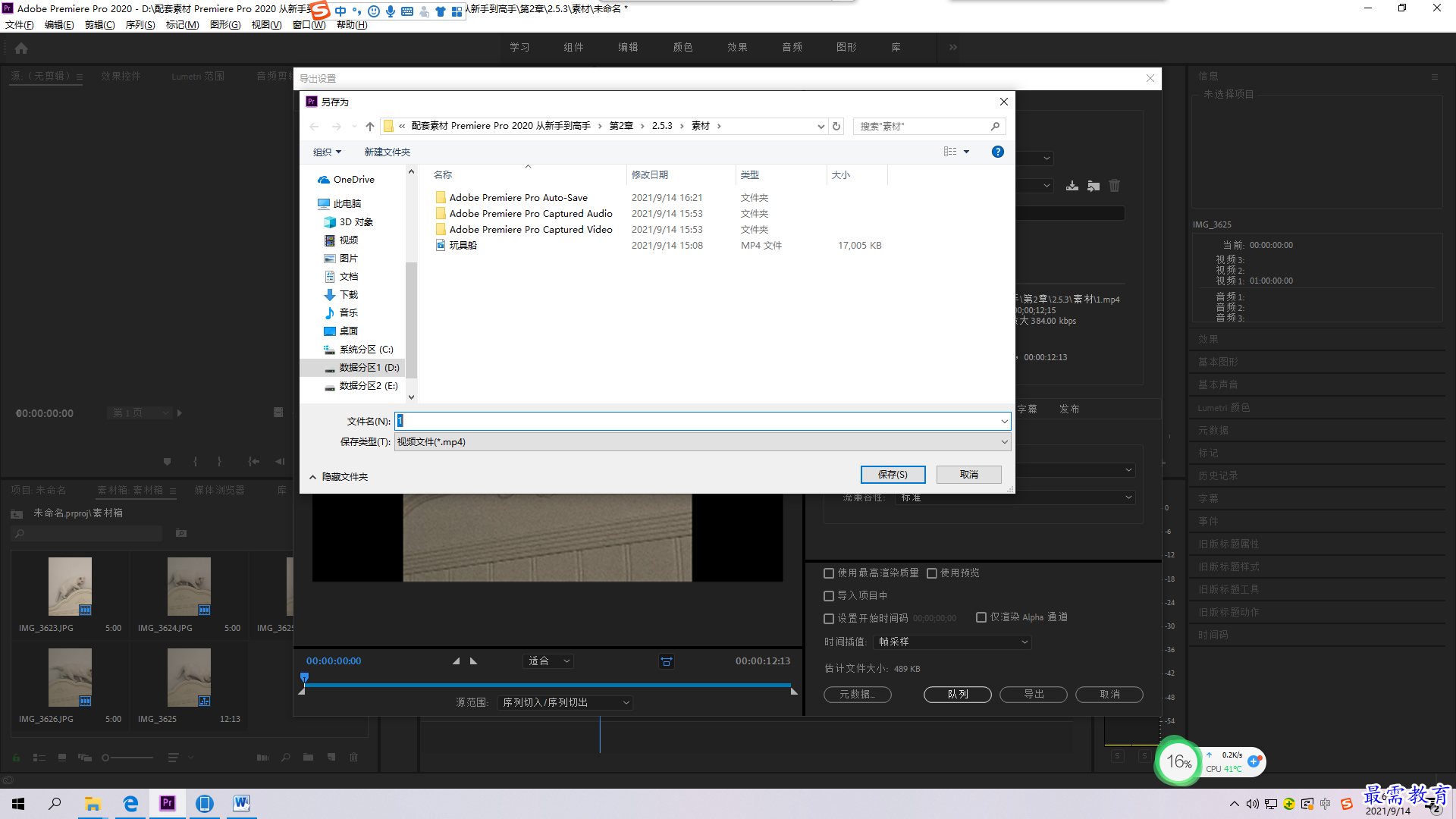1456x819 pixels.
Task: Open the 发布 tab in export settings
Action: 1069,409
